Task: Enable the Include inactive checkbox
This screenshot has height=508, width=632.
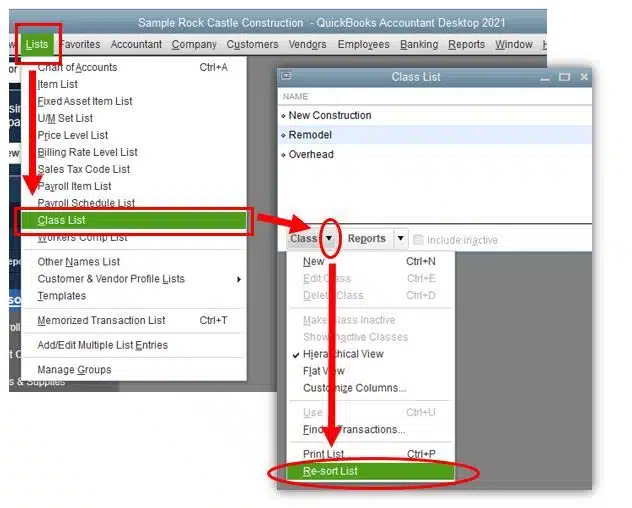Action: pos(419,239)
